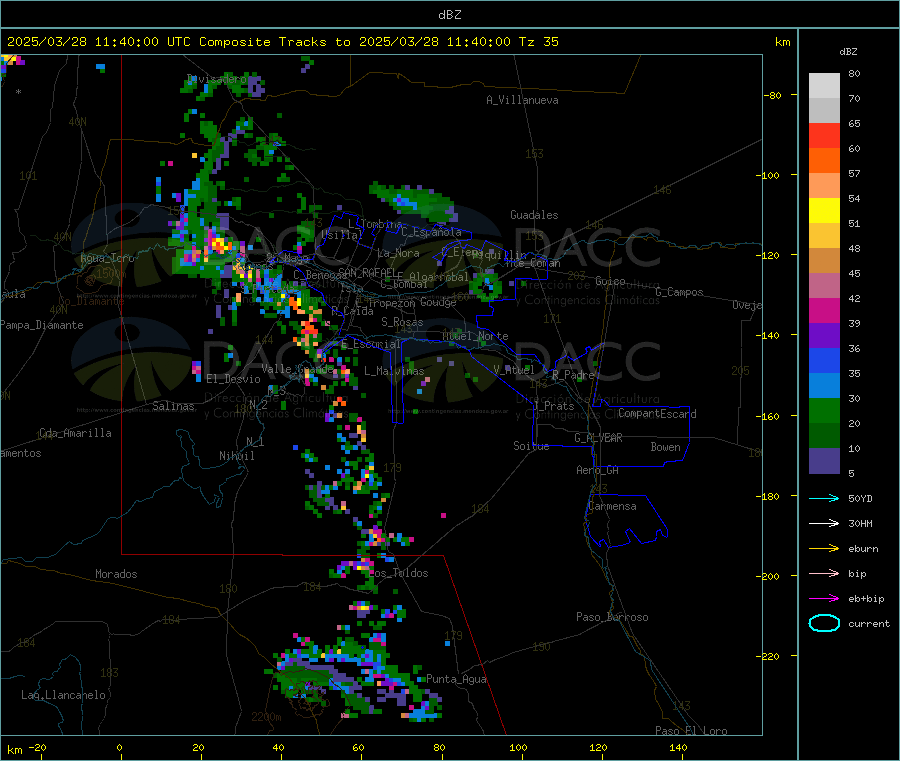Click the 'Nihuil' map label
The height and width of the screenshot is (761, 900).
[236, 456]
